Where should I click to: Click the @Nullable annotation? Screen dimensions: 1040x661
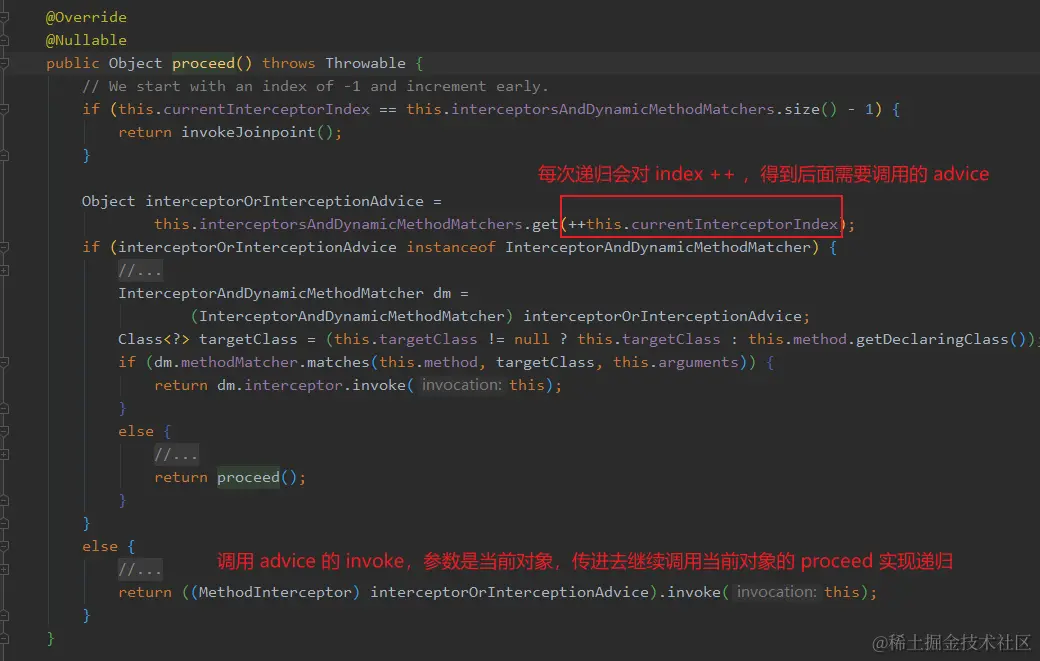85,39
